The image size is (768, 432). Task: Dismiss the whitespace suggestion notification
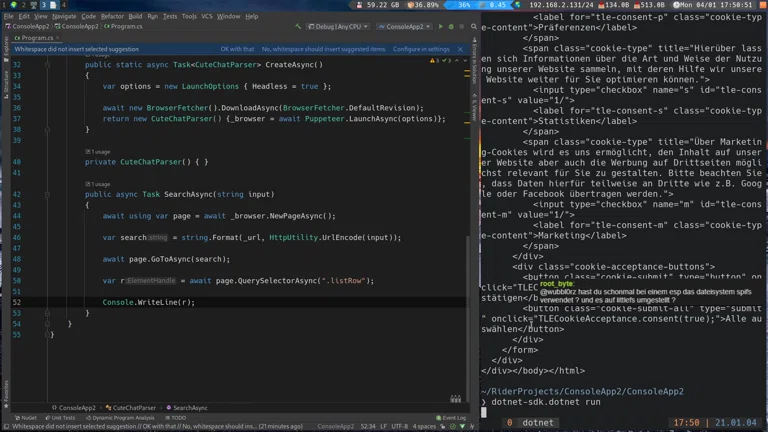[460, 49]
